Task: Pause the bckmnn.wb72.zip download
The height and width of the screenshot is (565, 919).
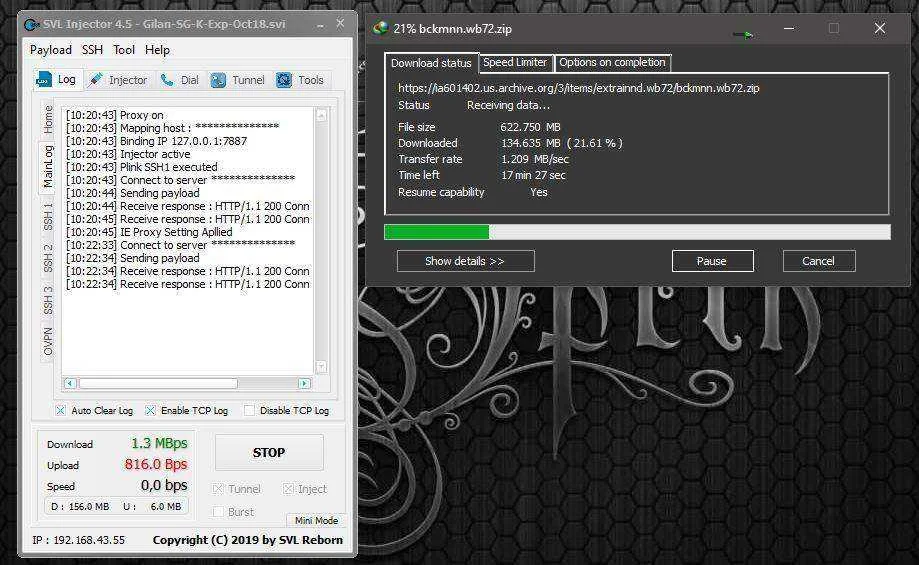Action: [x=712, y=261]
